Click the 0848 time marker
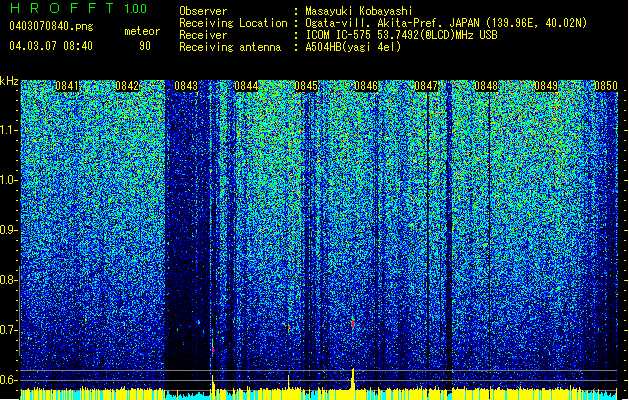Image resolution: width=629 pixels, height=400 pixels. pos(486,86)
